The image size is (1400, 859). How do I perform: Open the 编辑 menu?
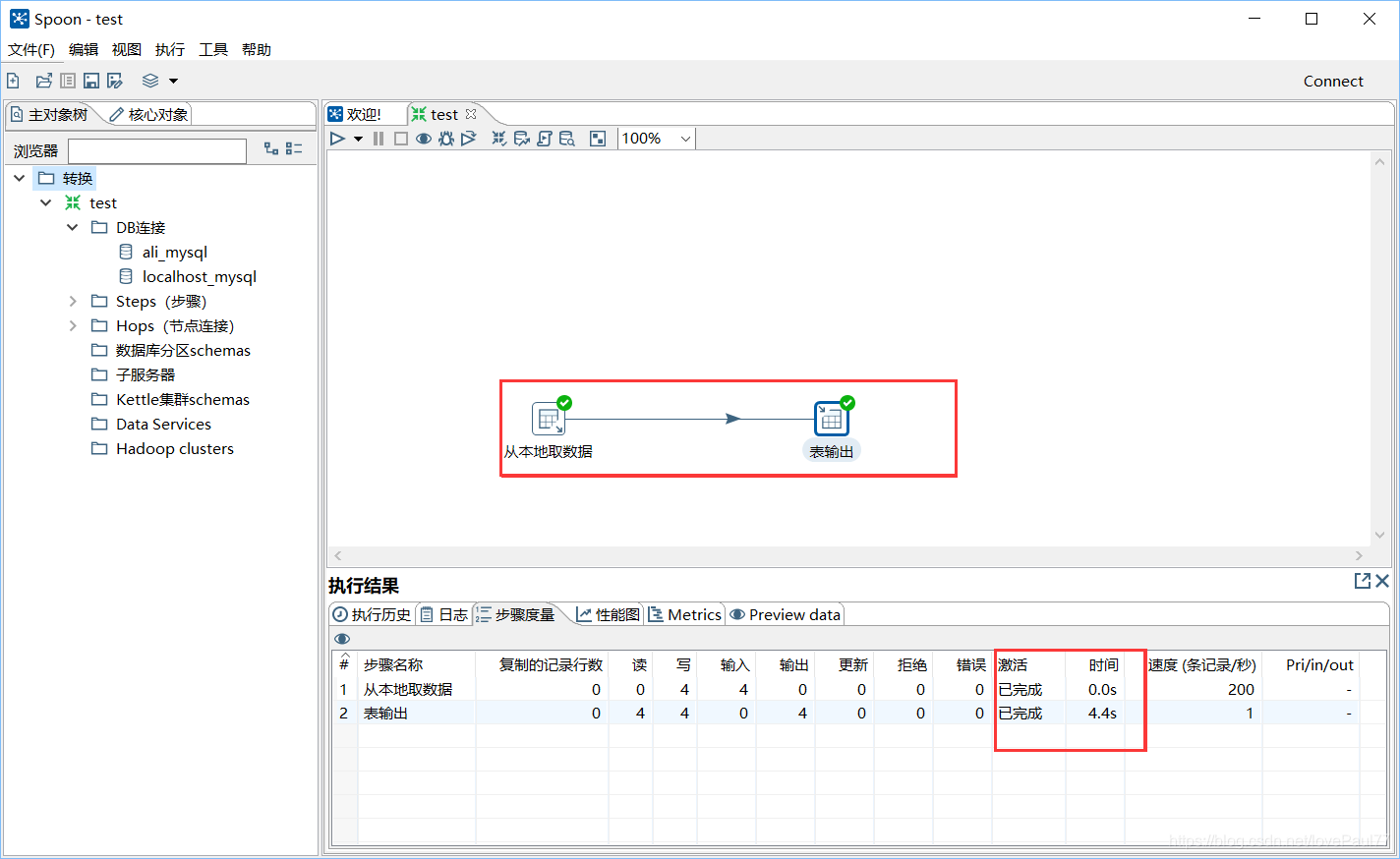tap(84, 49)
